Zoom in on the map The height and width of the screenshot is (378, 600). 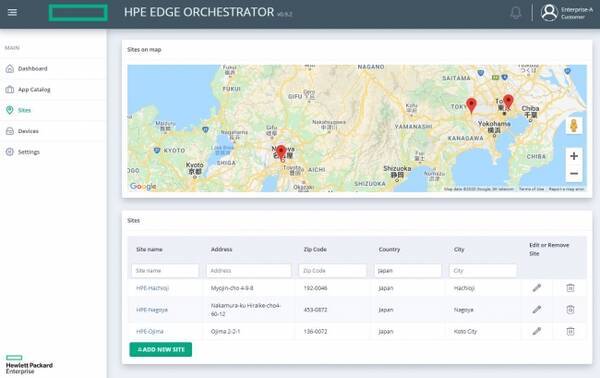point(574,156)
